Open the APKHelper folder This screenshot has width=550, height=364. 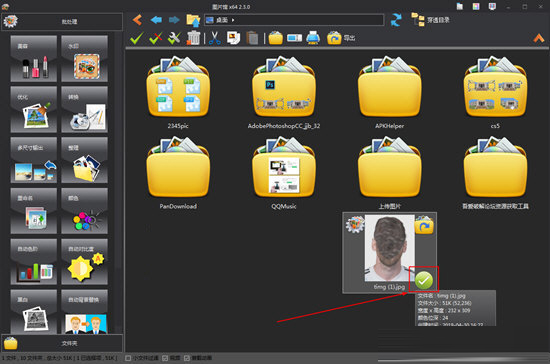pos(389,87)
